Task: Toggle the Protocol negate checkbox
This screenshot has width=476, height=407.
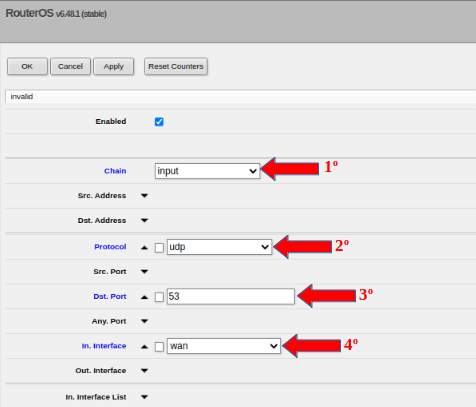Action: tap(159, 248)
